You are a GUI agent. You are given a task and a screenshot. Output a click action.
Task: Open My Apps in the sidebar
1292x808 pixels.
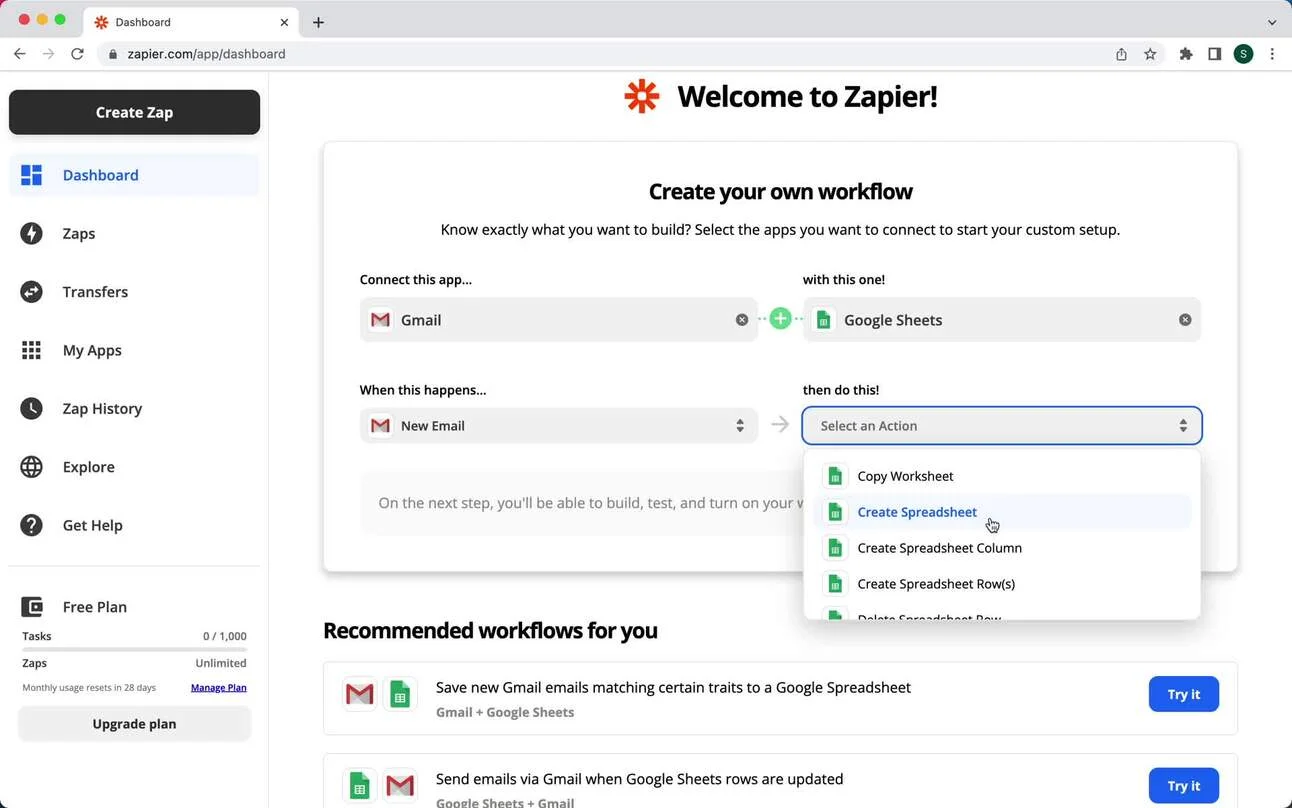click(134, 350)
